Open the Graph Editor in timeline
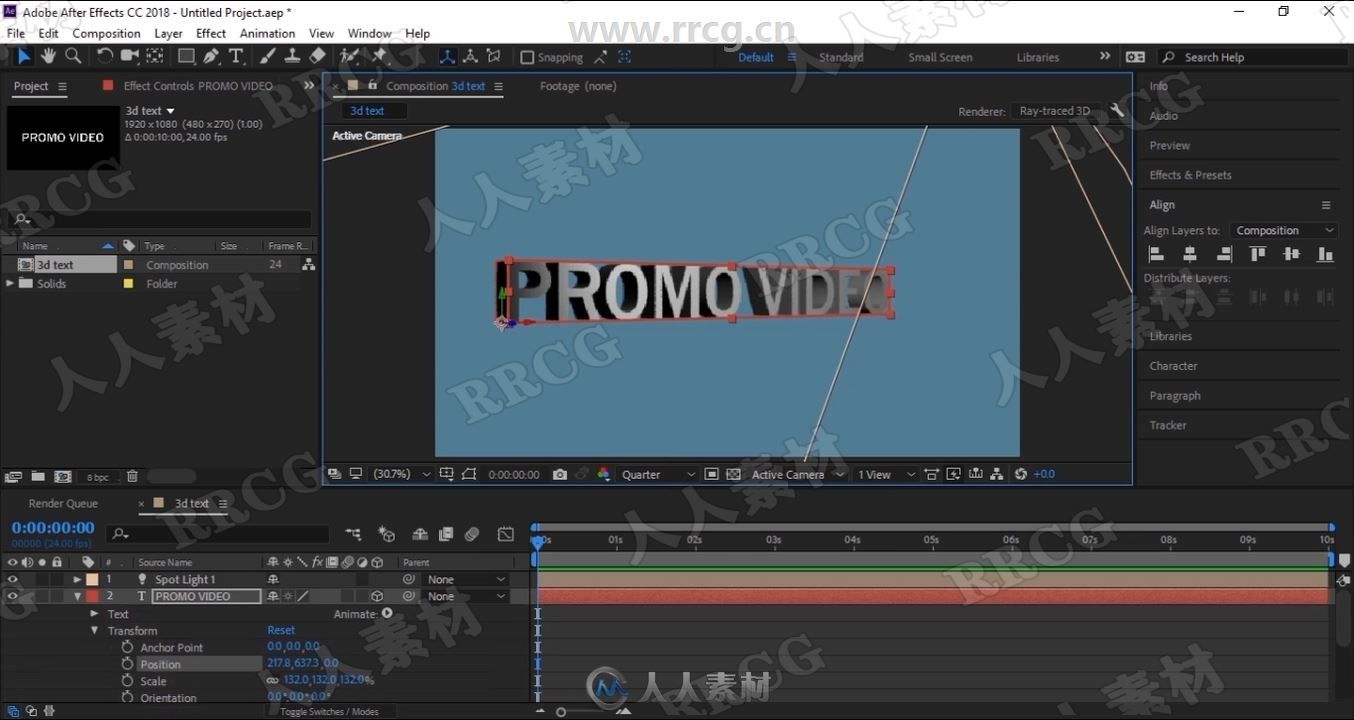Viewport: 1354px width, 720px height. pos(506,534)
